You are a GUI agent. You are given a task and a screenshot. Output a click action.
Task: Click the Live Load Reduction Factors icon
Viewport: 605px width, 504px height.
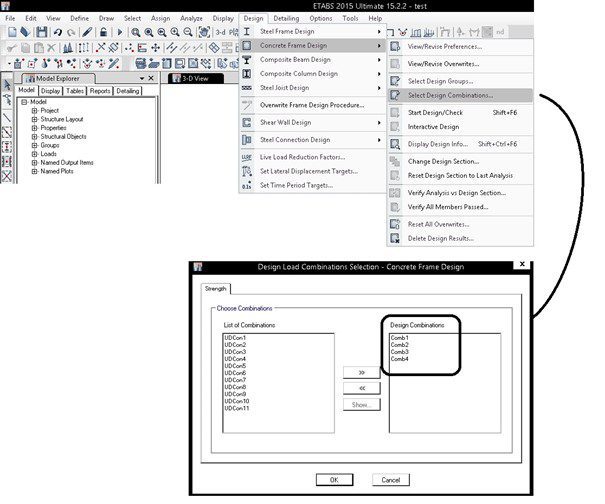[x=247, y=157]
